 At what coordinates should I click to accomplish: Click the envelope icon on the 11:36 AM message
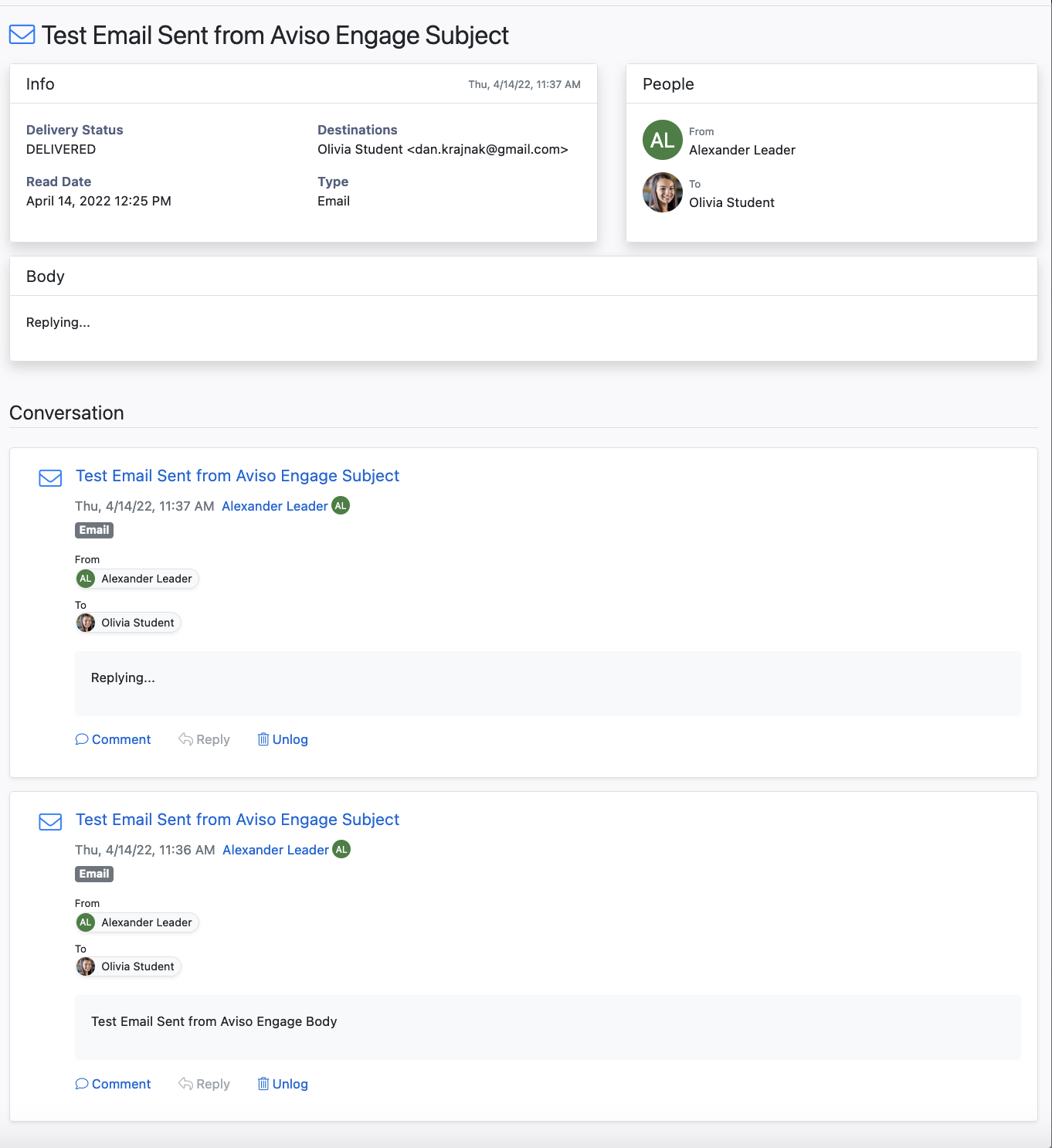click(49, 822)
